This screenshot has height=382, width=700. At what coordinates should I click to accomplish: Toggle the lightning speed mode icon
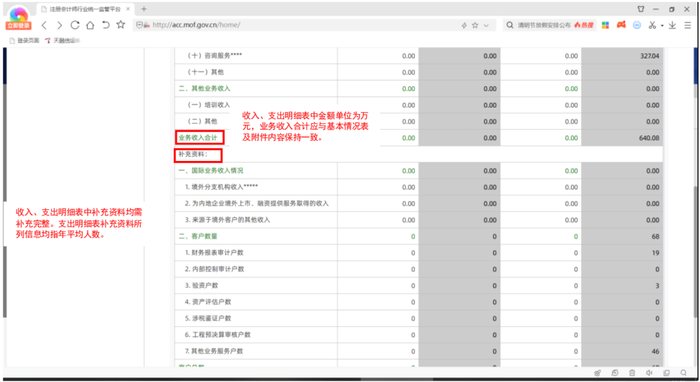point(464,25)
